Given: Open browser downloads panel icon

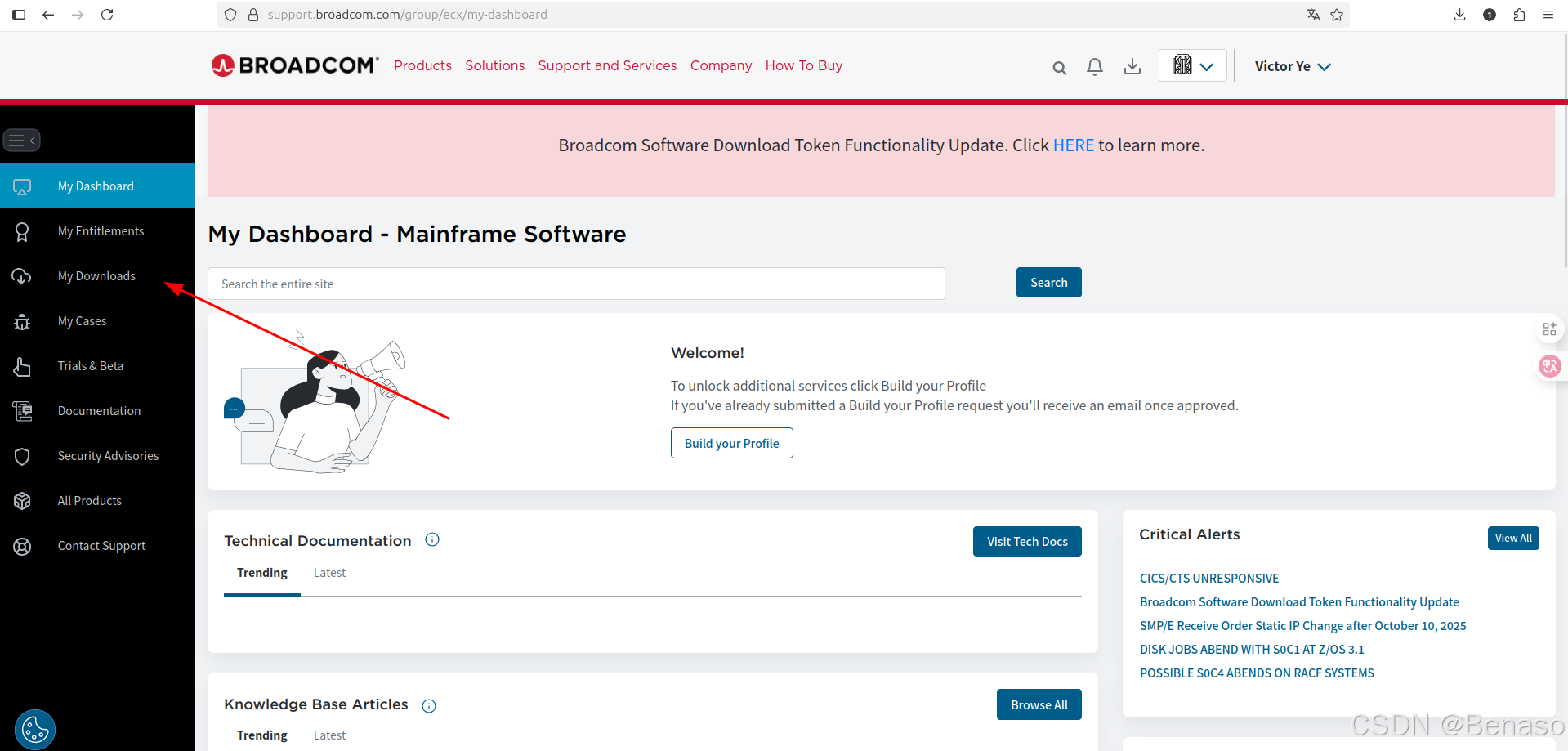Looking at the screenshot, I should [1460, 15].
